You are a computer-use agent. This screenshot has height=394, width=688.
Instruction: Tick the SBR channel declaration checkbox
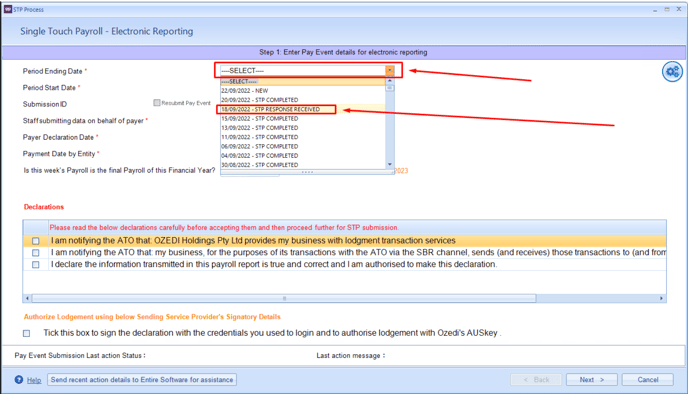click(x=36, y=253)
